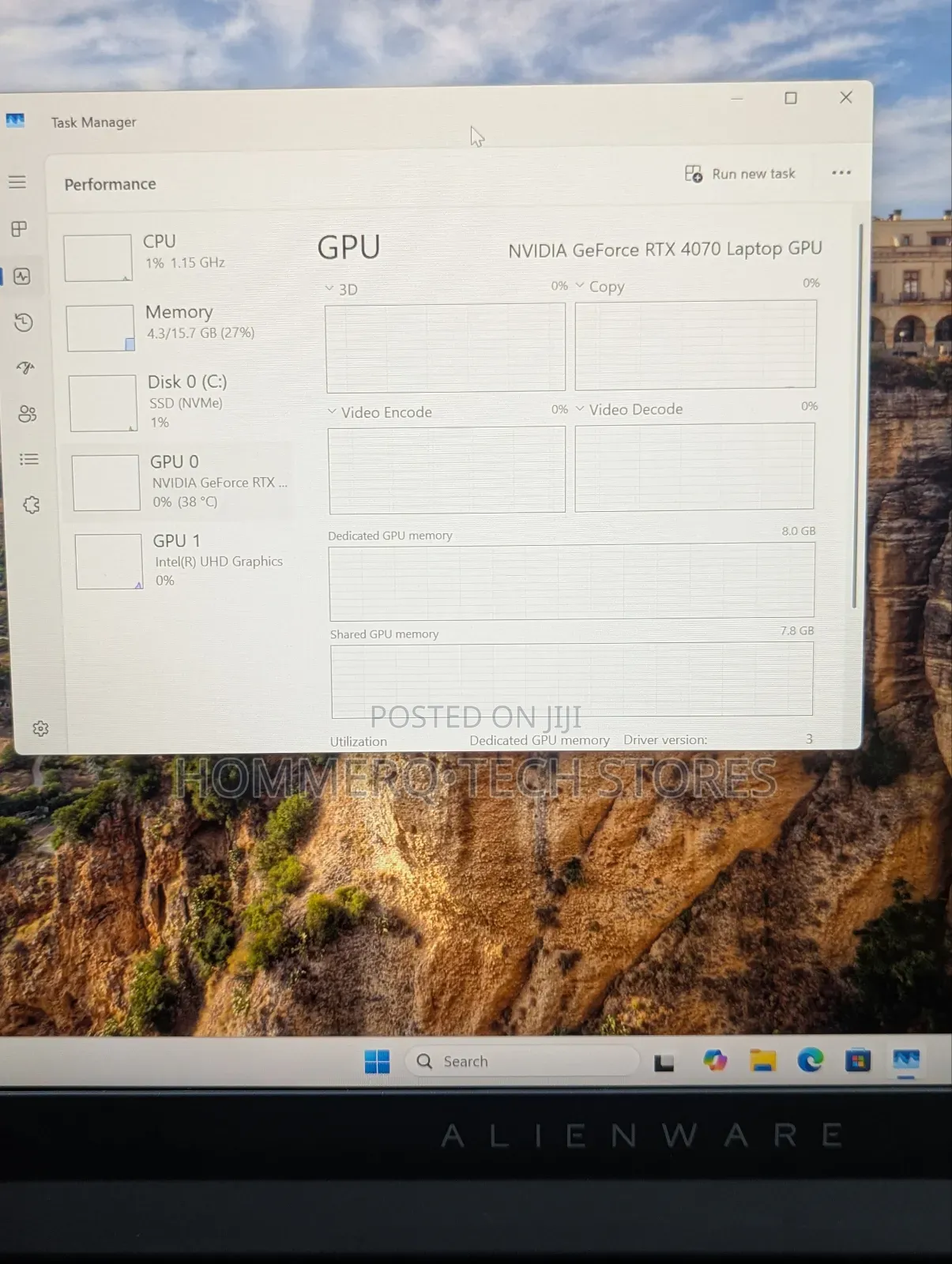Open the App history icon in sidebar

pyautogui.click(x=24, y=322)
